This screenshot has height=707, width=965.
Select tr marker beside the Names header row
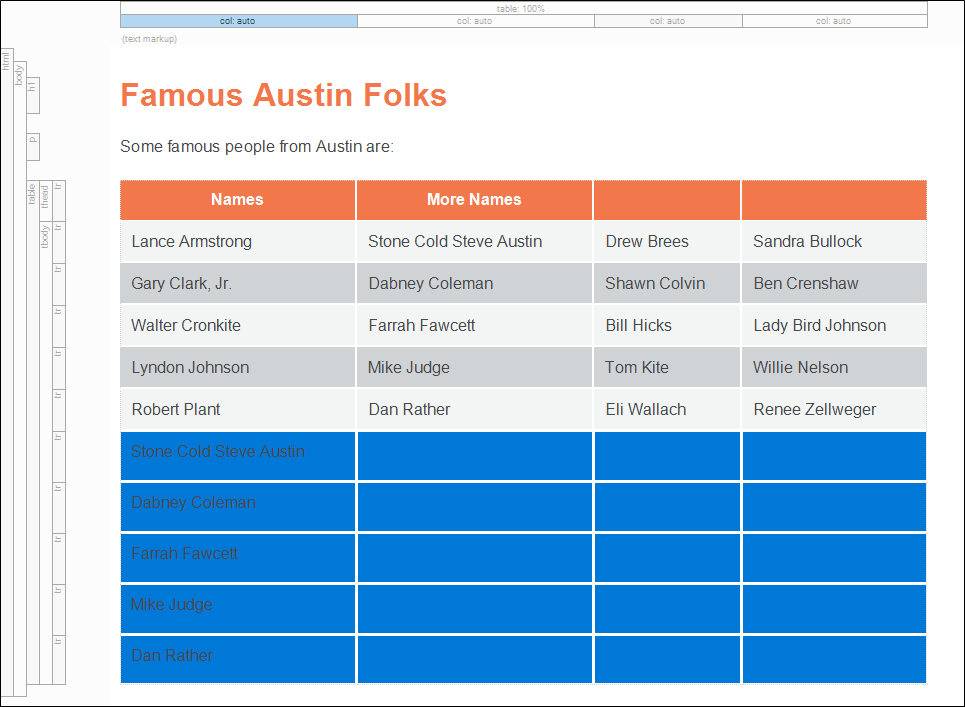59,201
